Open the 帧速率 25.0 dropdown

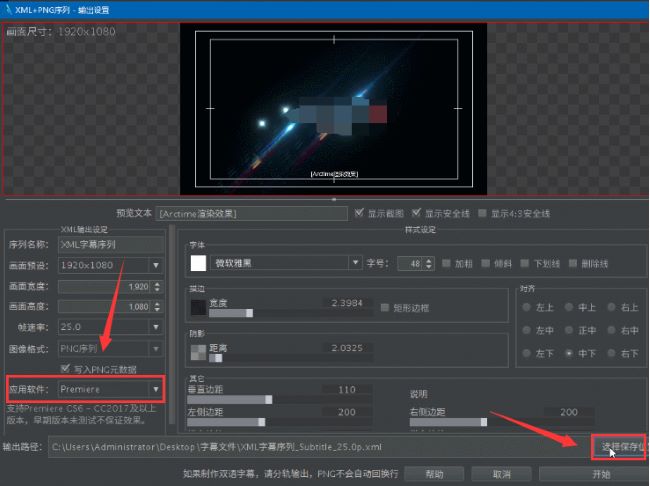tap(110, 327)
